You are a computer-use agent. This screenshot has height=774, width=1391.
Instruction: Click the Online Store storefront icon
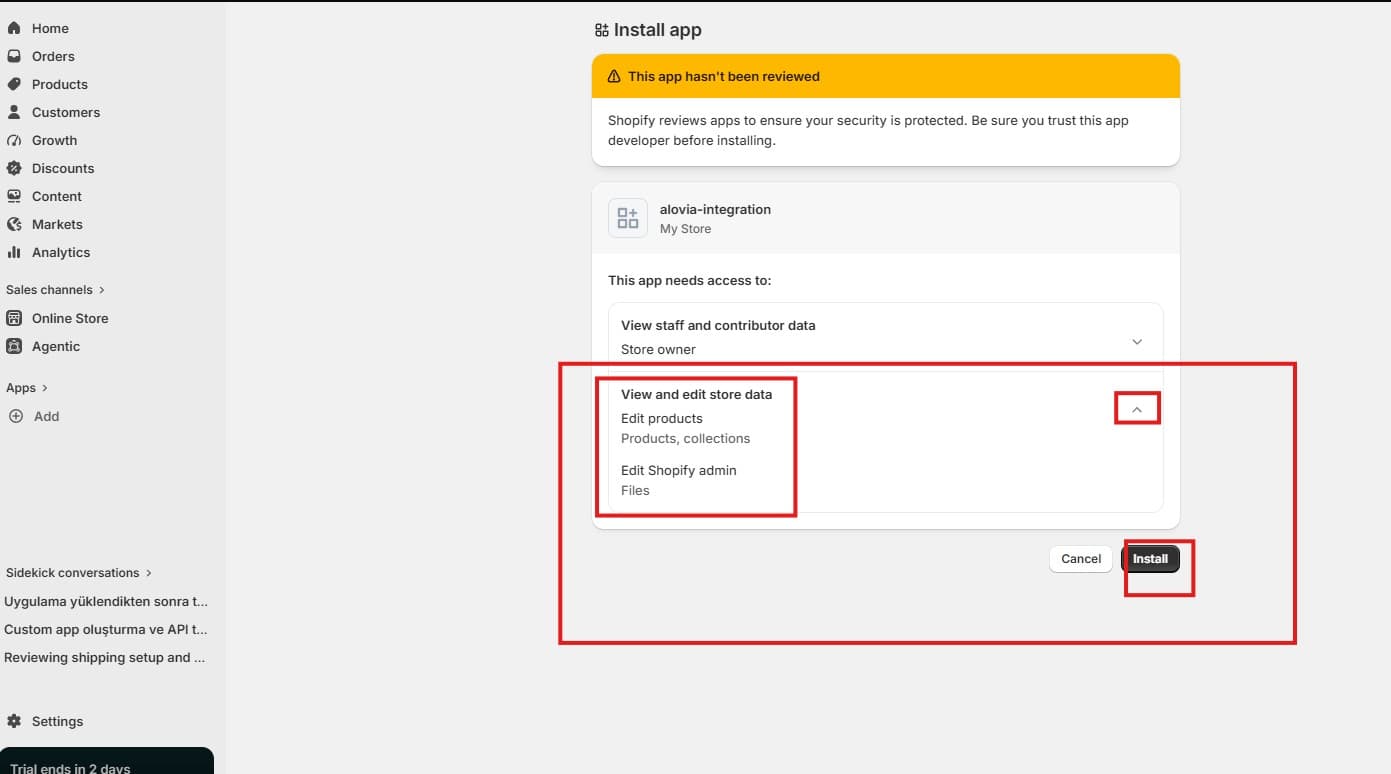pyautogui.click(x=14, y=318)
